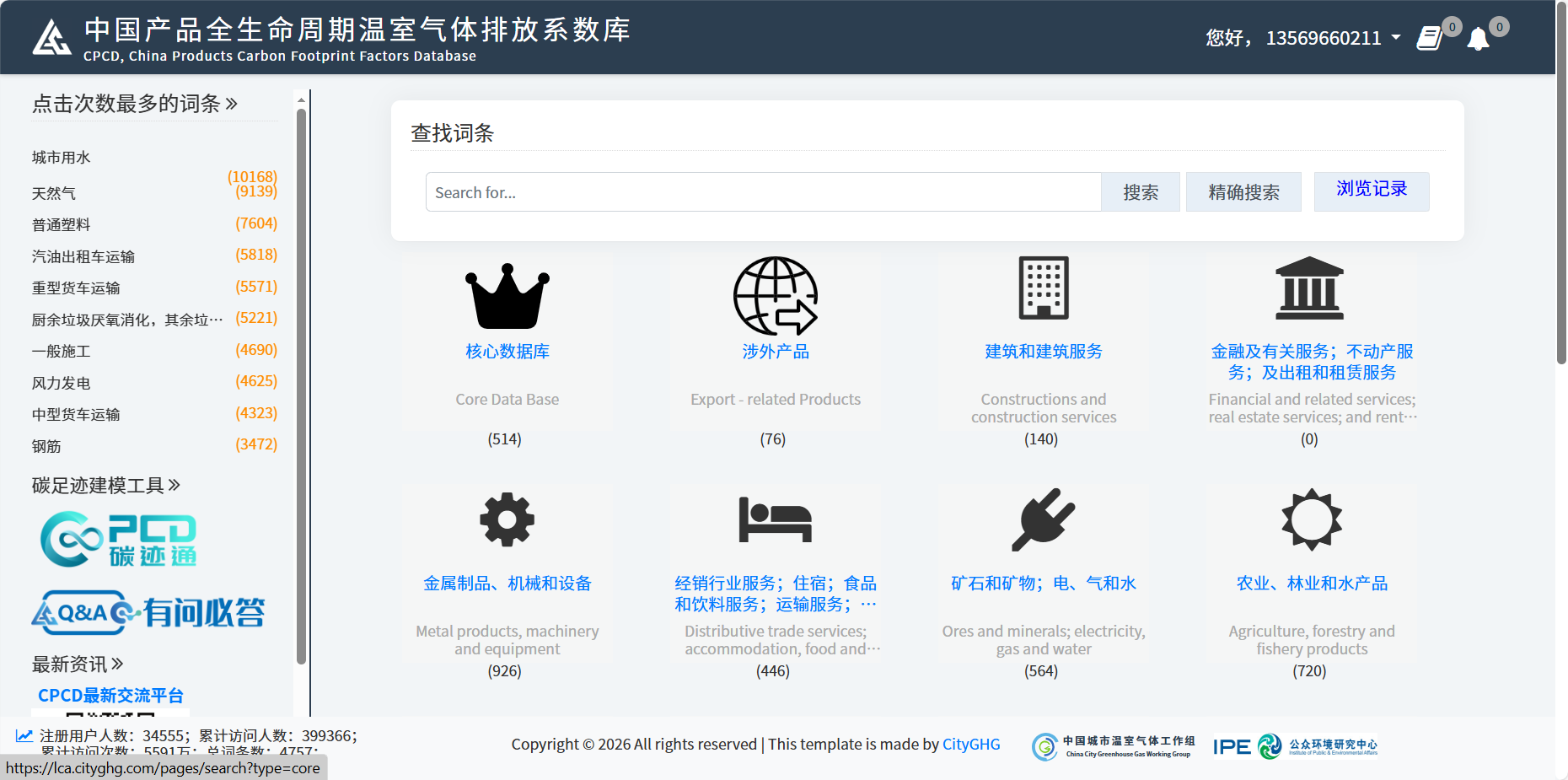Click the bed icon for accommodation services

pyautogui.click(x=775, y=519)
